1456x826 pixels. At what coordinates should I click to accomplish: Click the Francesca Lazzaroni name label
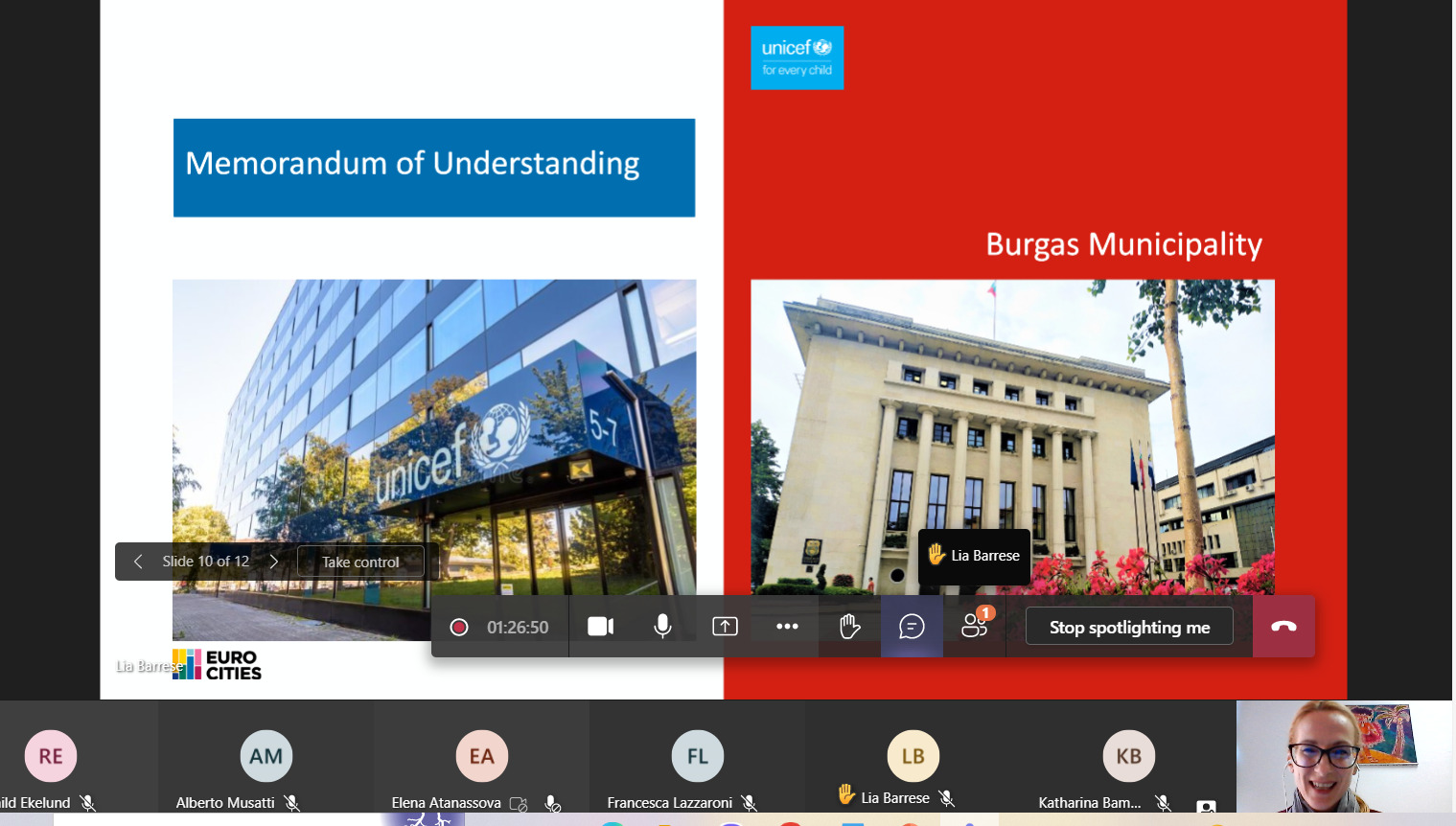click(670, 803)
